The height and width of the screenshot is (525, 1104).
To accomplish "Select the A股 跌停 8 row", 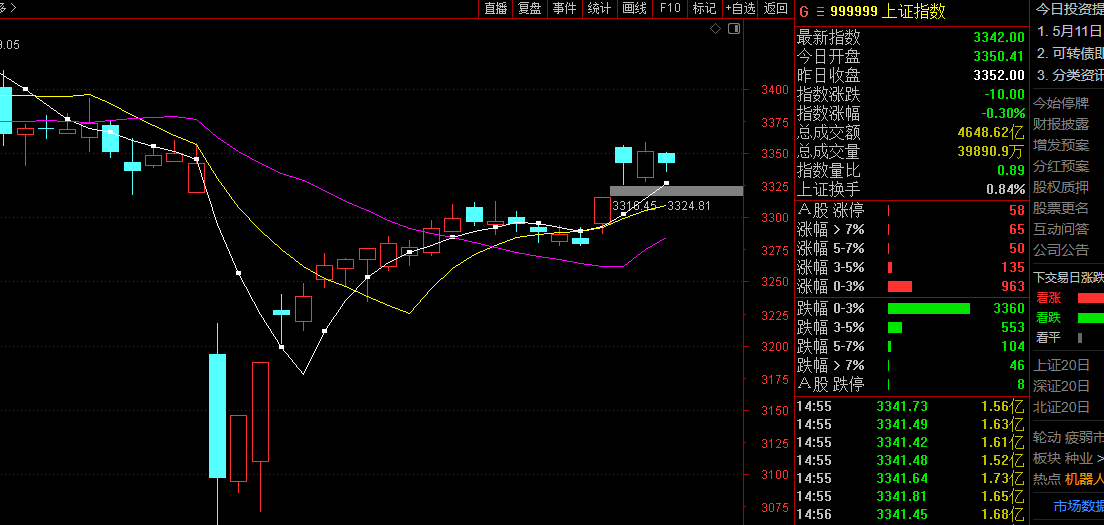I will click(x=911, y=384).
